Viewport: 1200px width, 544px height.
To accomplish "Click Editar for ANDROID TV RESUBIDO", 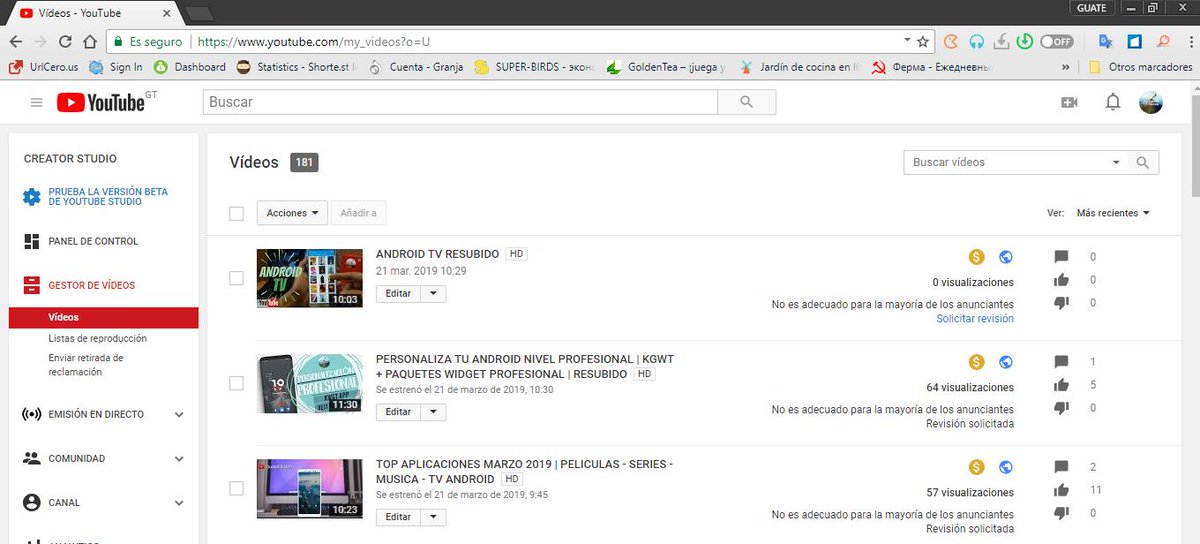I will pyautogui.click(x=398, y=293).
